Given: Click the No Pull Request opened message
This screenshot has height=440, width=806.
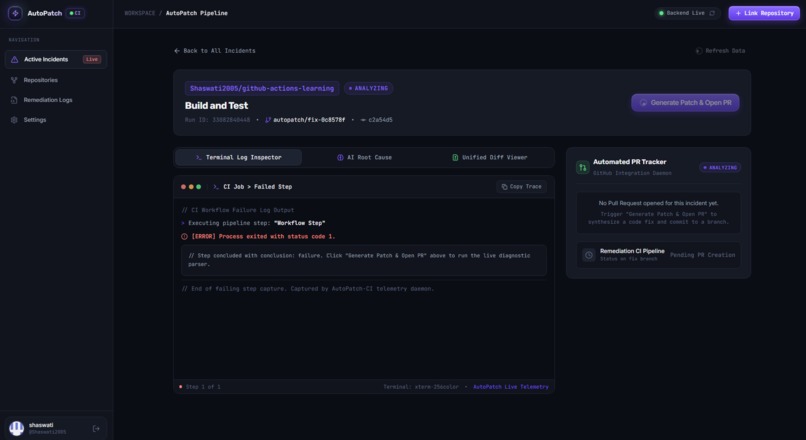Looking at the screenshot, I should coord(658,203).
